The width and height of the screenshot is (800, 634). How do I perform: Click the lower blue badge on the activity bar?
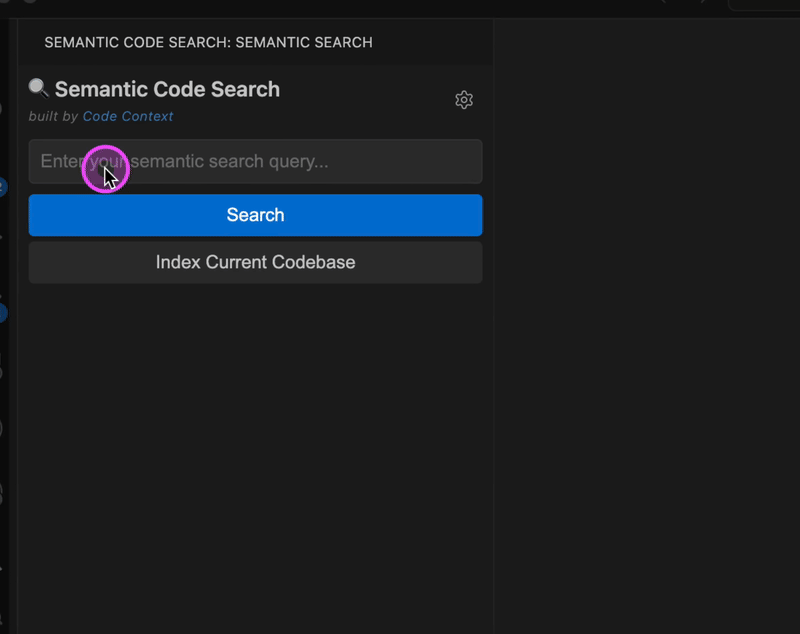[x=3, y=313]
